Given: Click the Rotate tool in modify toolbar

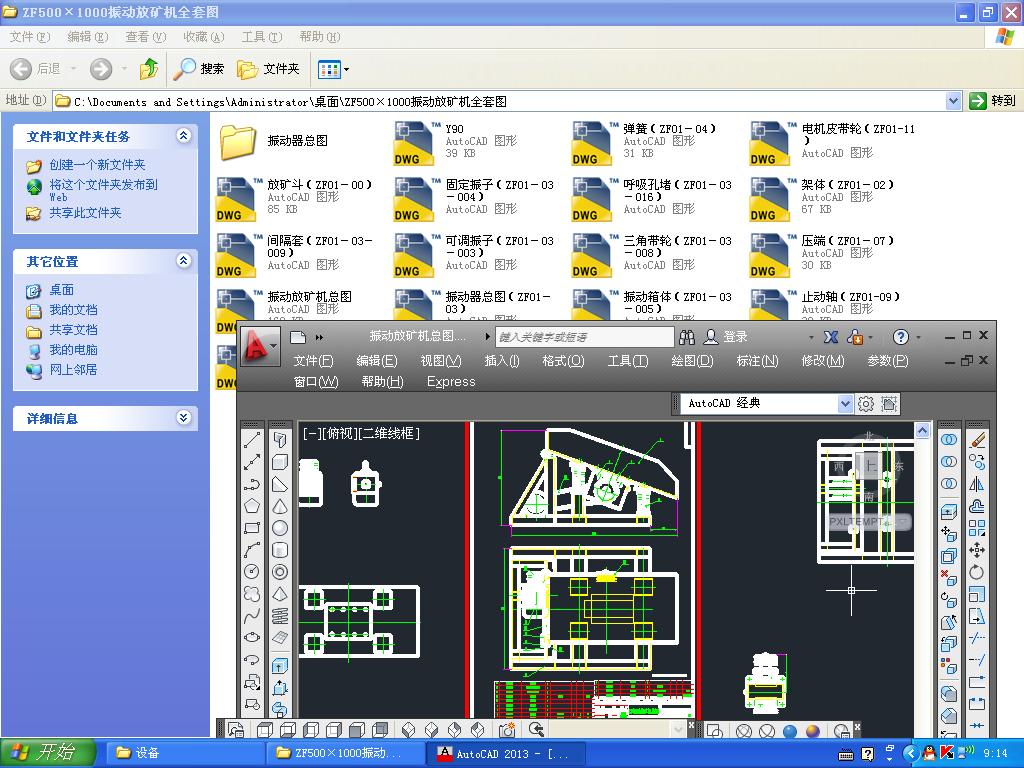Looking at the screenshot, I should click(x=977, y=572).
